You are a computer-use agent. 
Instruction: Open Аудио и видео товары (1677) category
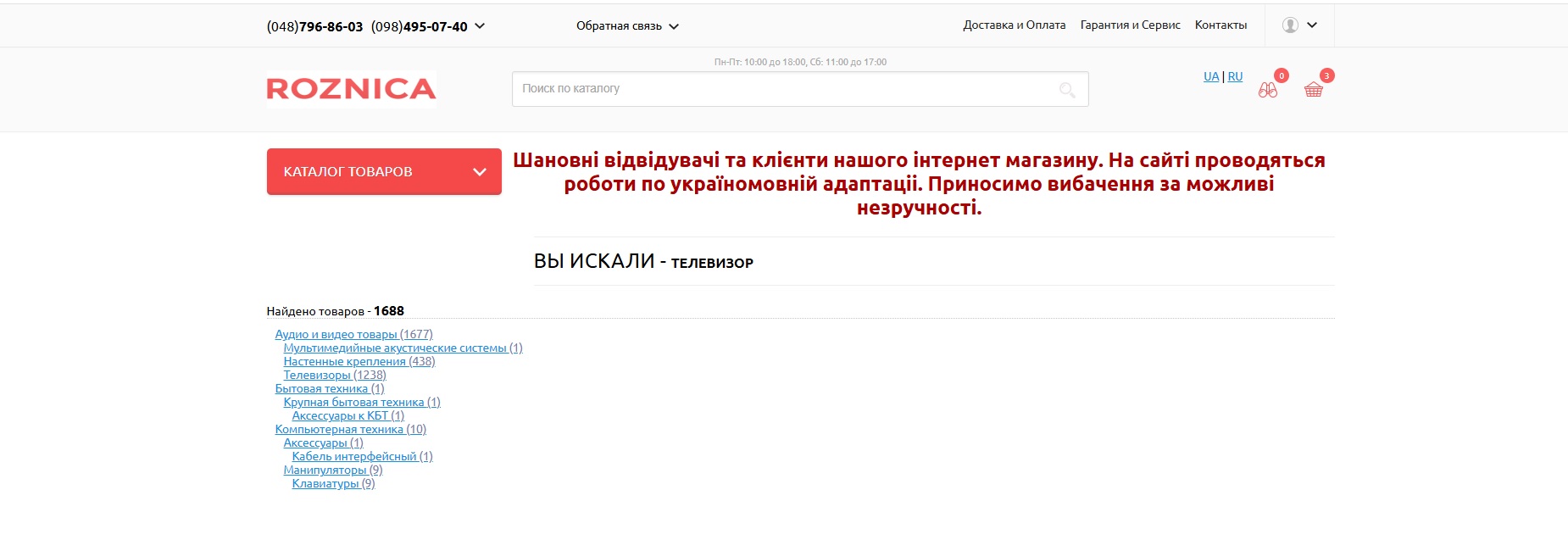click(353, 335)
